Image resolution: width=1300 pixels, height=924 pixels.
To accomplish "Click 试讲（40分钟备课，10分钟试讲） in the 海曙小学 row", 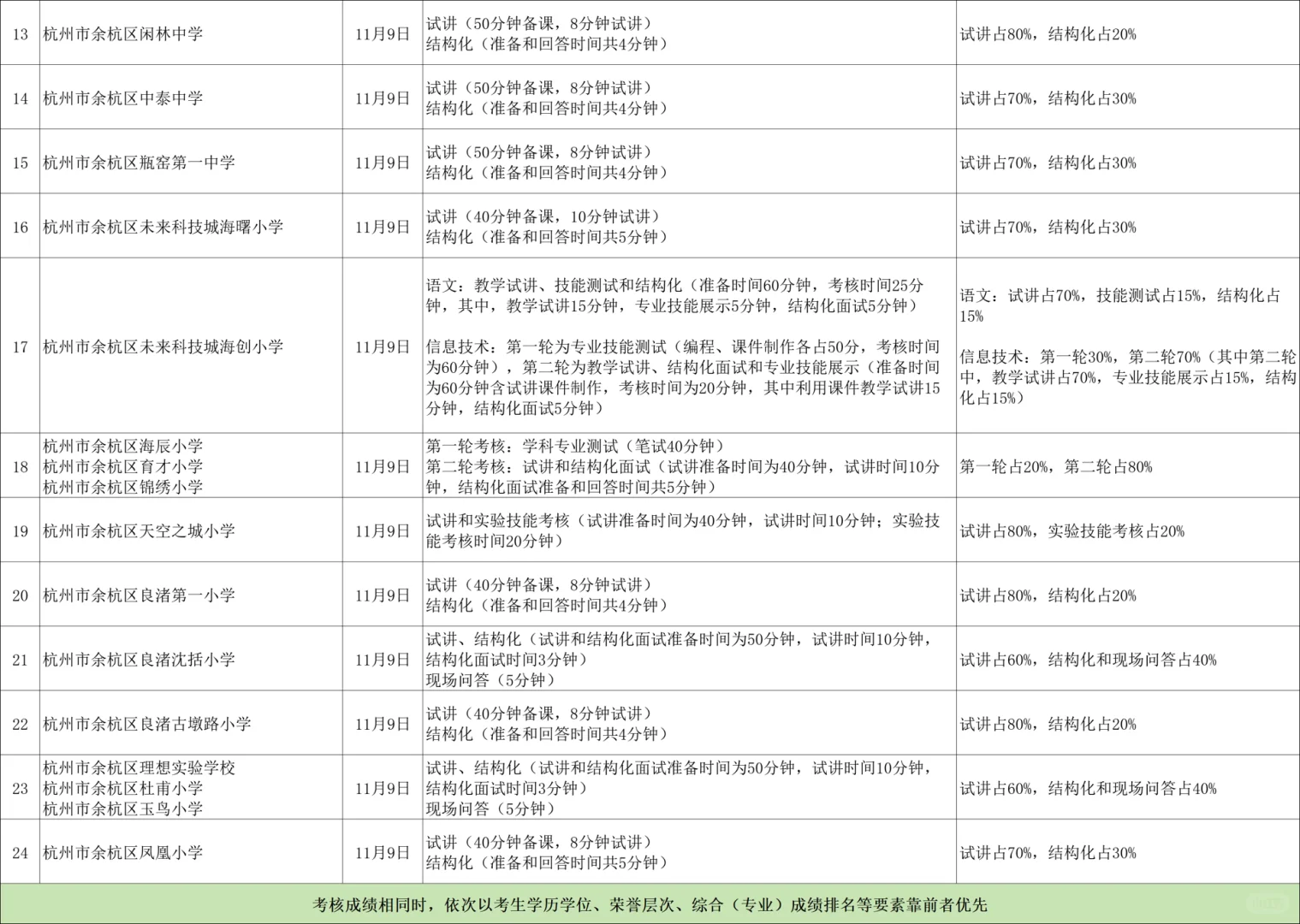I will point(543,216).
